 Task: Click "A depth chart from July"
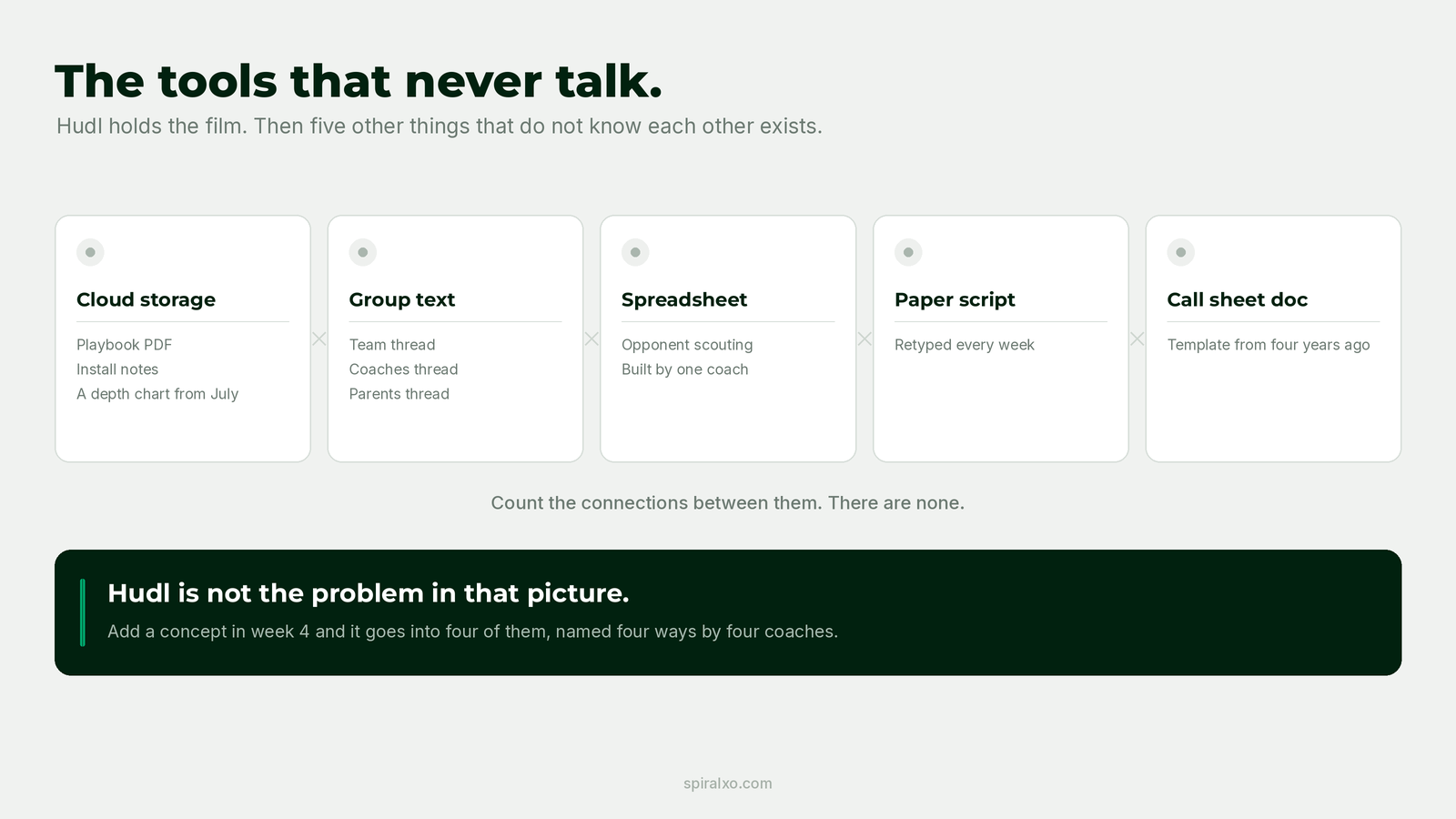[157, 394]
